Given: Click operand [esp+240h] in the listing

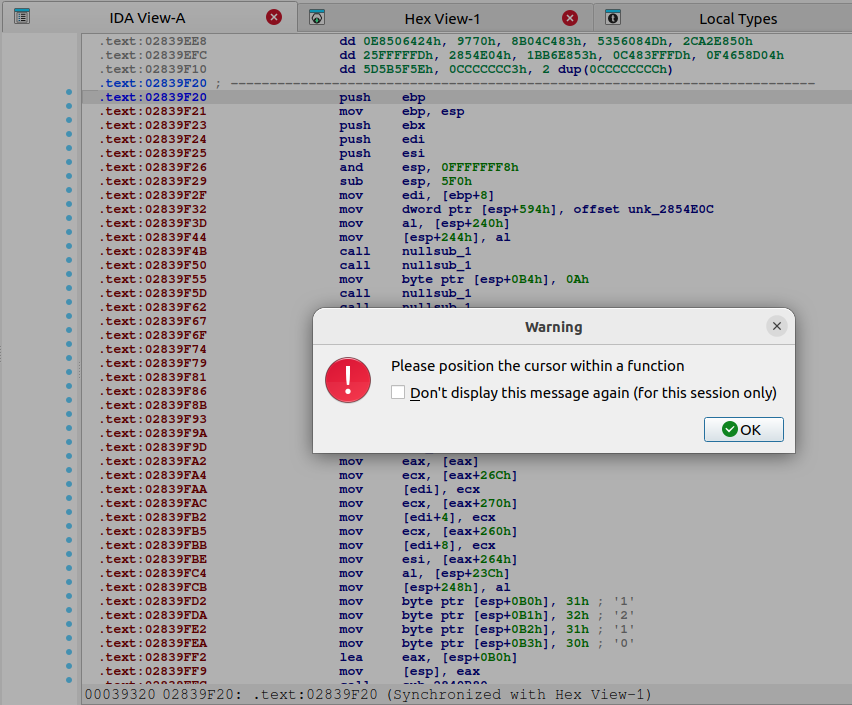Looking at the screenshot, I should click(x=472, y=223).
